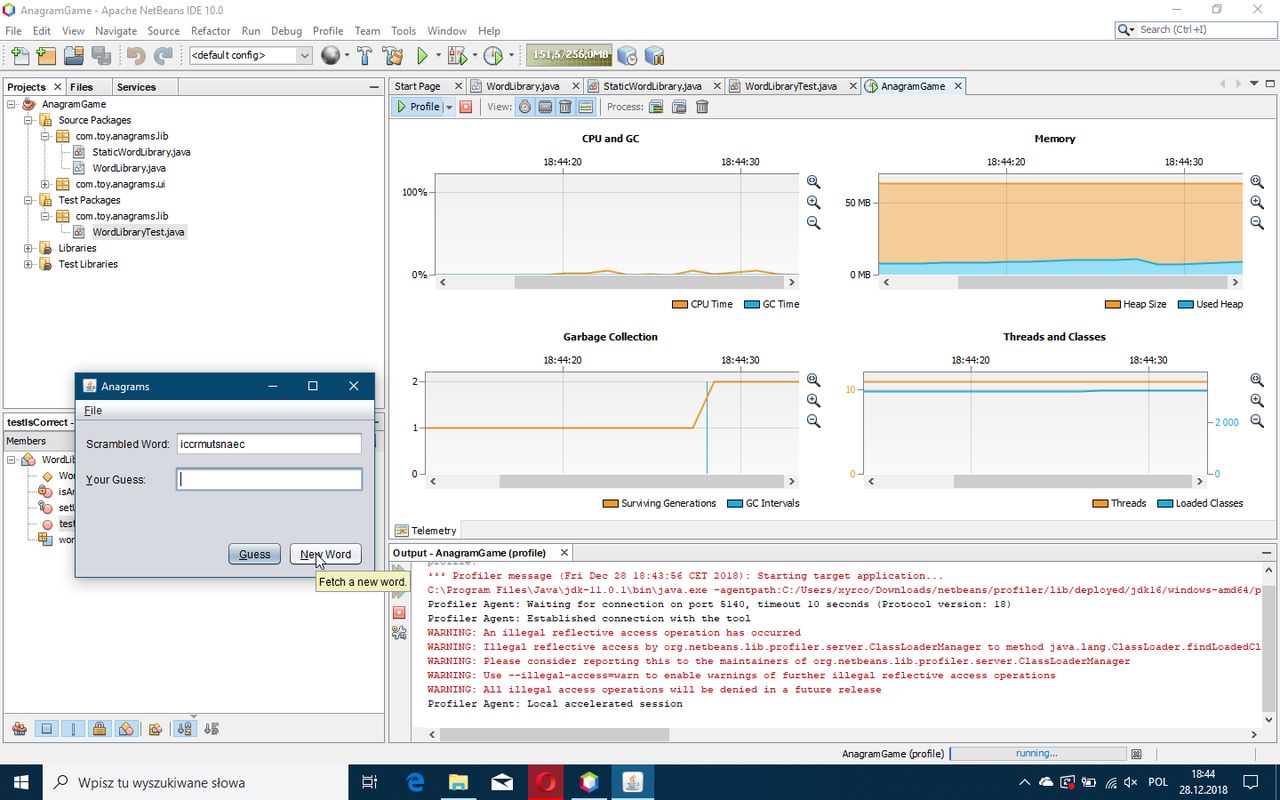Image resolution: width=1280 pixels, height=800 pixels.
Task: Toggle the CPU telemetry view
Action: pos(524,106)
